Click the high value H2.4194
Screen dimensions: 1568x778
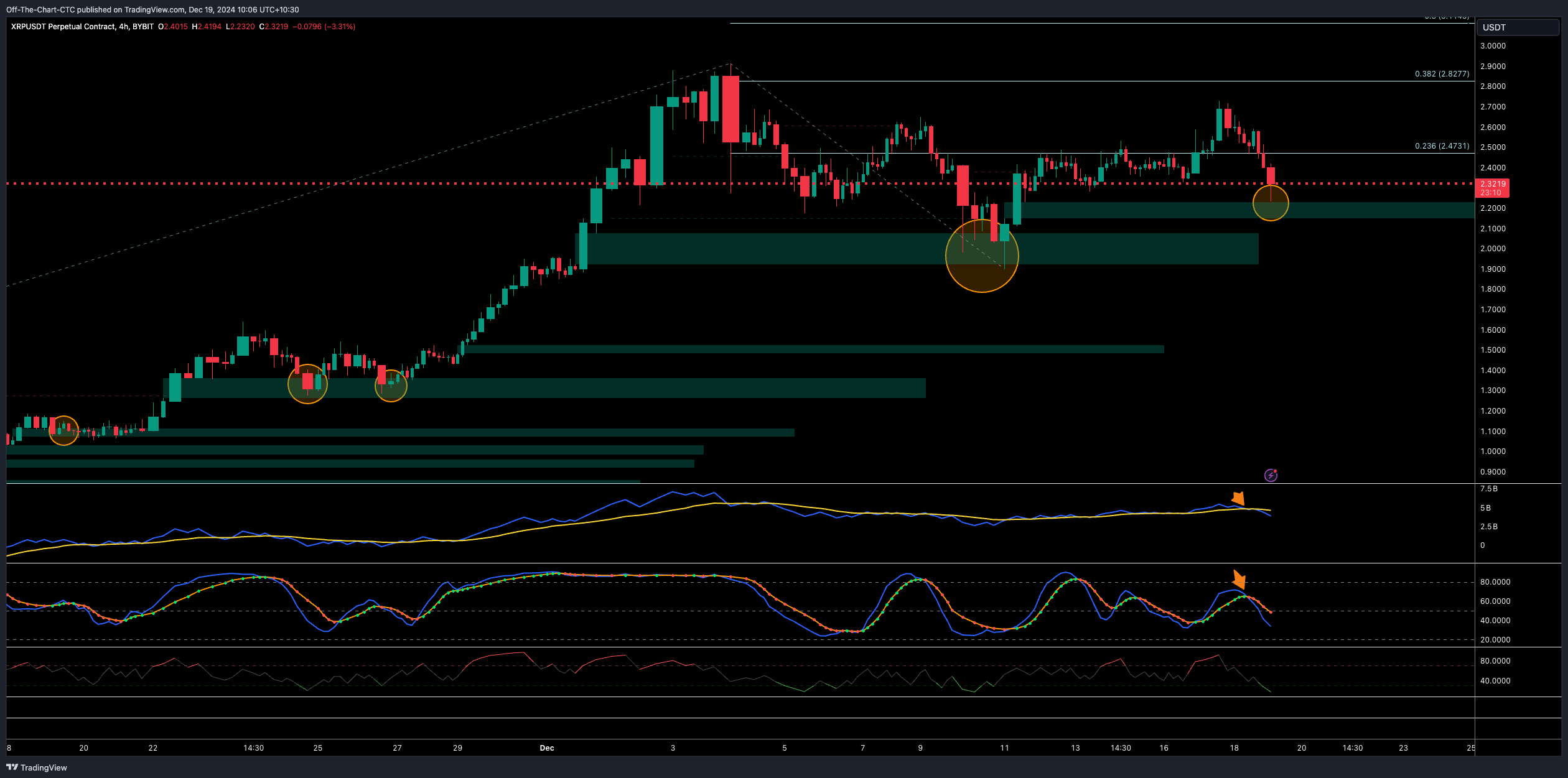(207, 27)
